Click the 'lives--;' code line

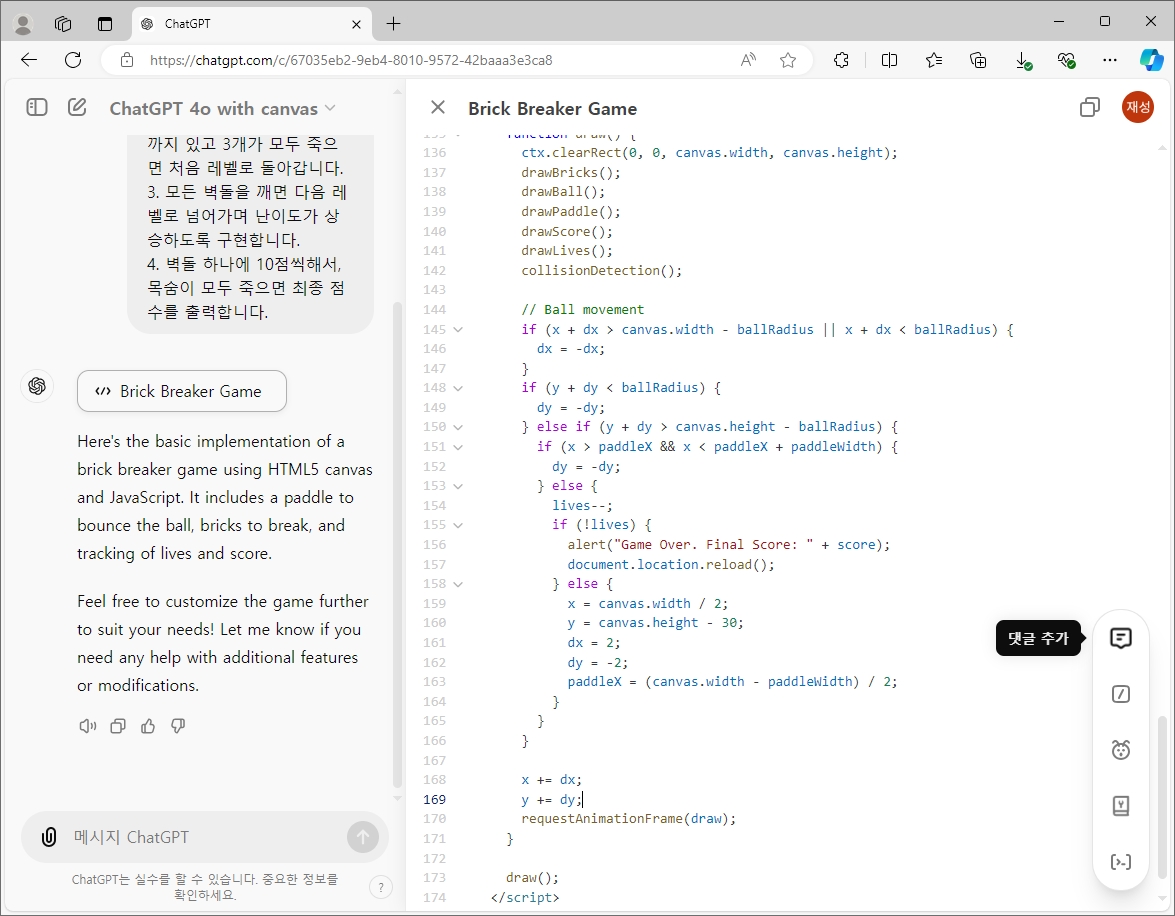(582, 505)
